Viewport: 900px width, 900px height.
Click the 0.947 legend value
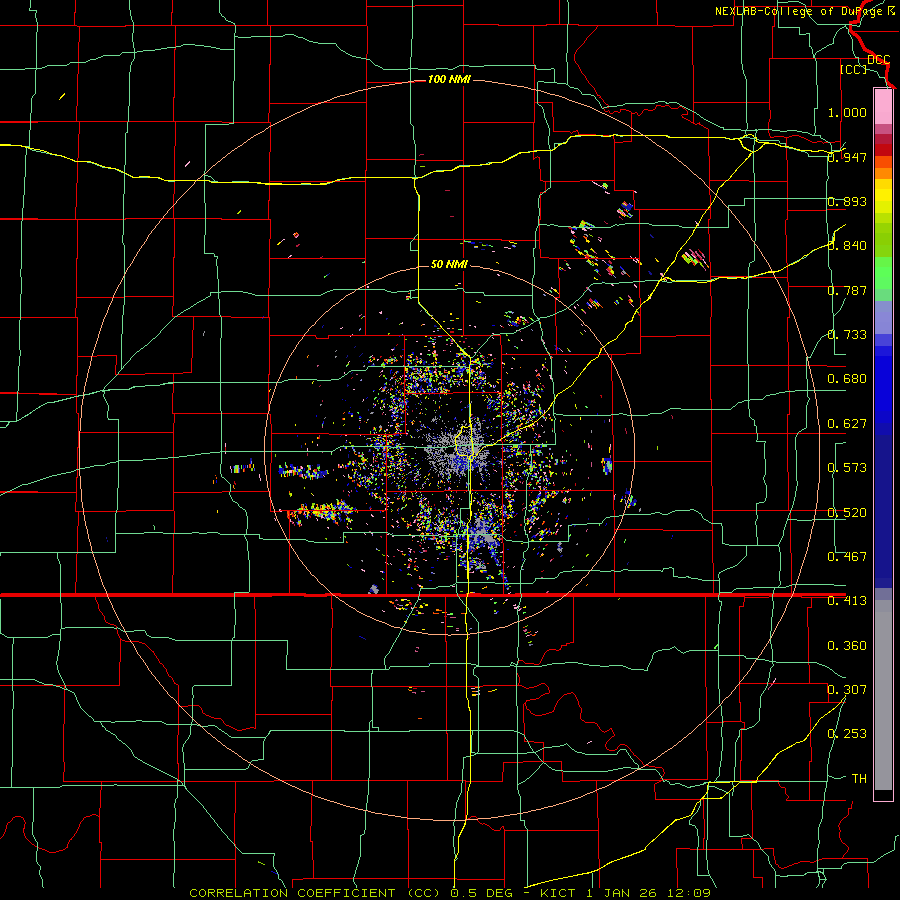[x=847, y=157]
